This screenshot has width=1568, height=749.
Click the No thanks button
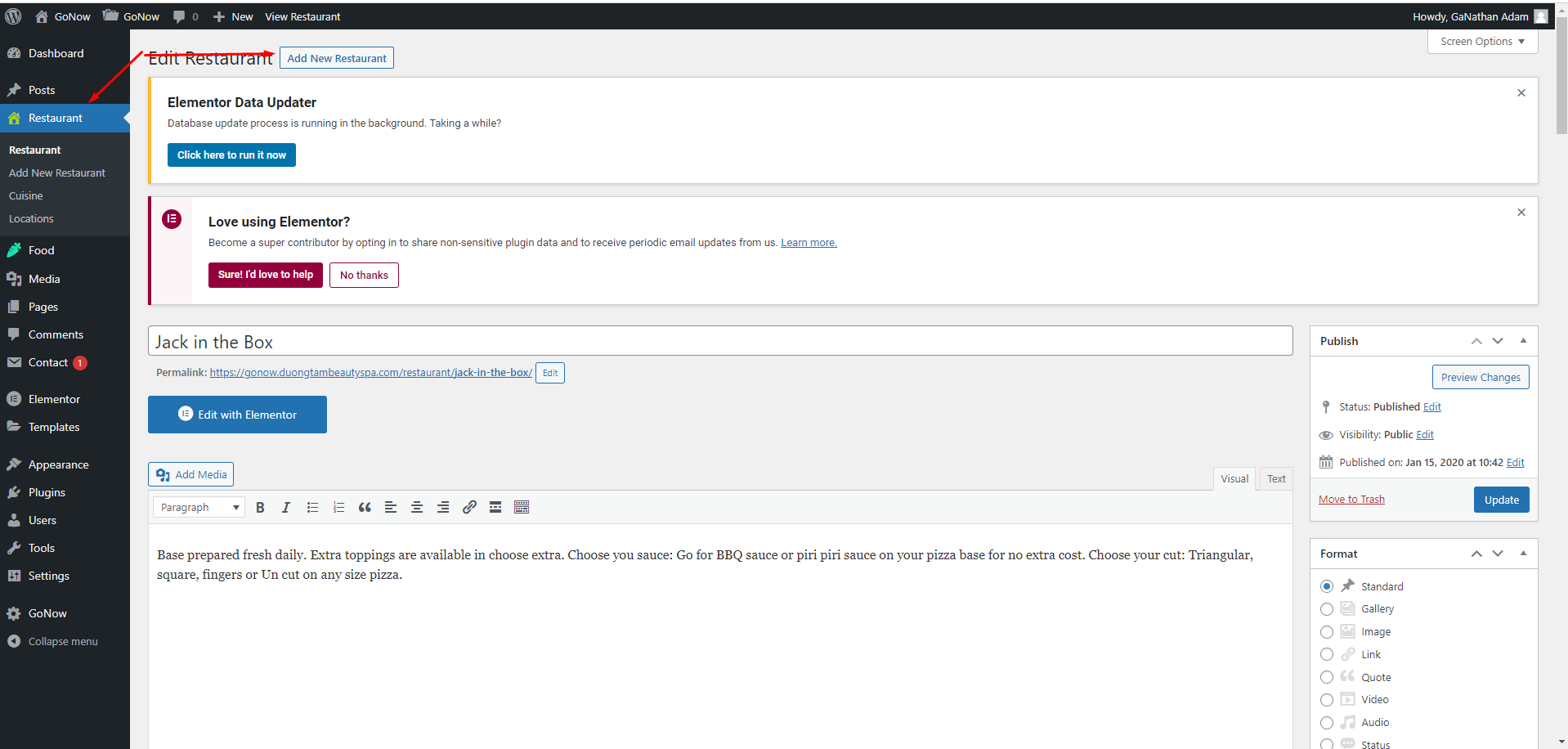364,276
